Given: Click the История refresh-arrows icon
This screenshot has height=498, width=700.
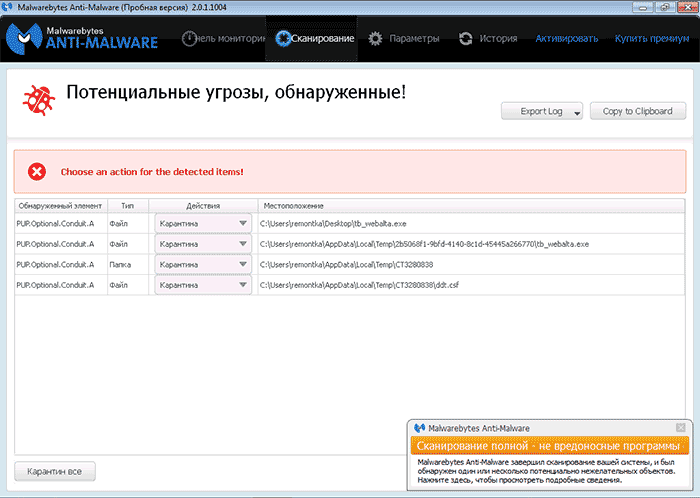Looking at the screenshot, I should point(466,39).
